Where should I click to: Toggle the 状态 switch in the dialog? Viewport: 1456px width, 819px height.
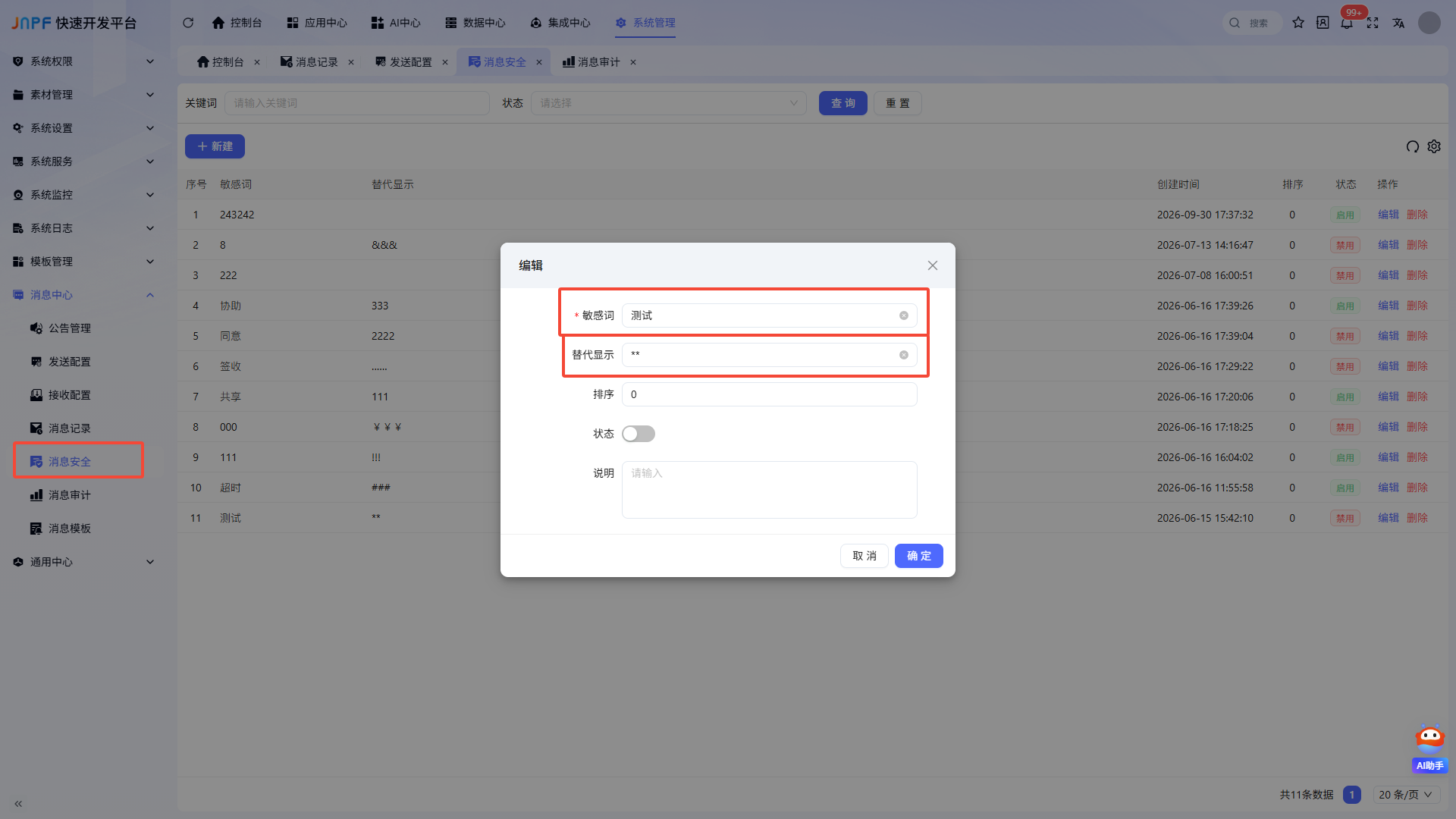639,434
